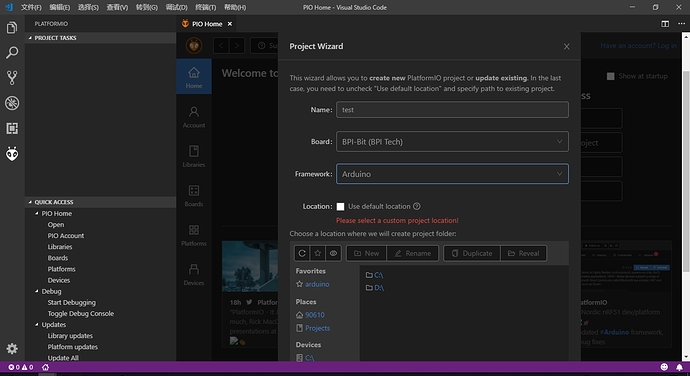Open the 帮助(H) menu
The height and width of the screenshot is (376, 690).
click(x=235, y=7)
